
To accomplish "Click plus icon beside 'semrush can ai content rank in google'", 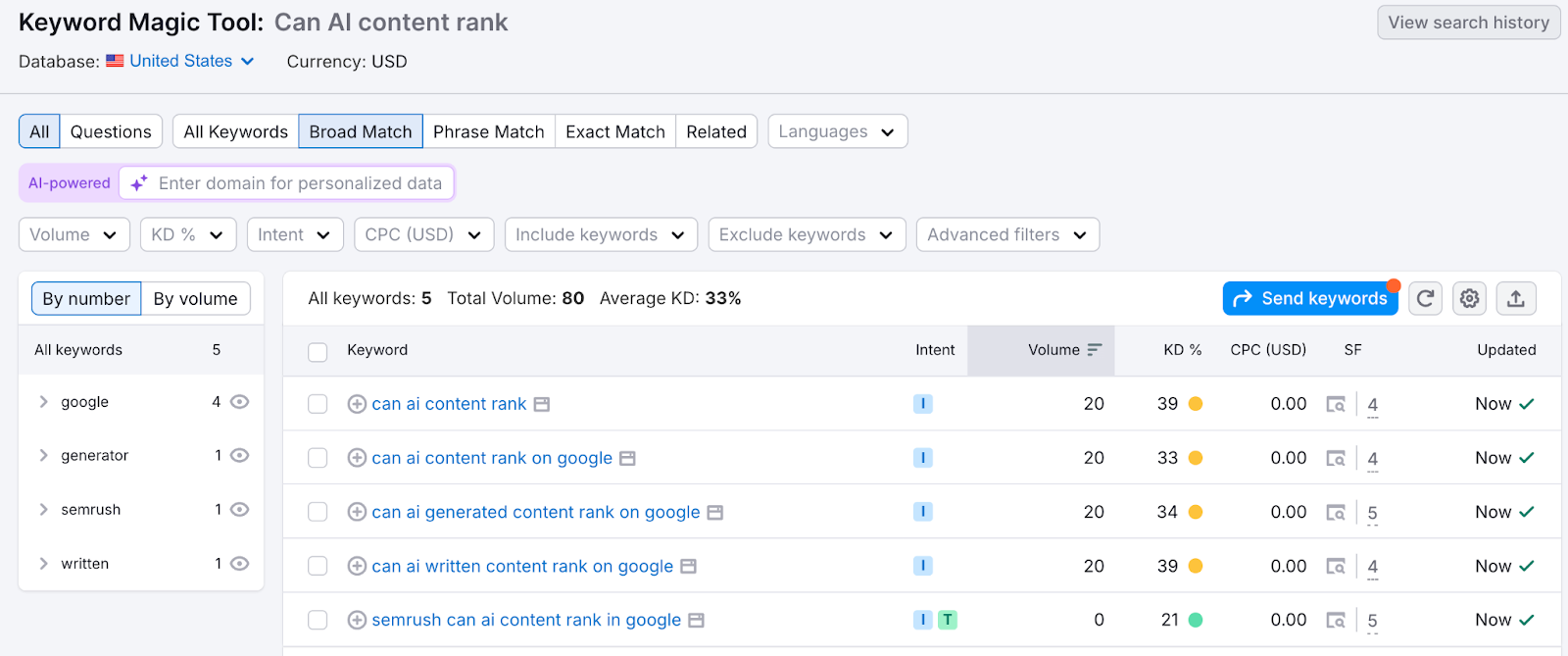I will [357, 620].
